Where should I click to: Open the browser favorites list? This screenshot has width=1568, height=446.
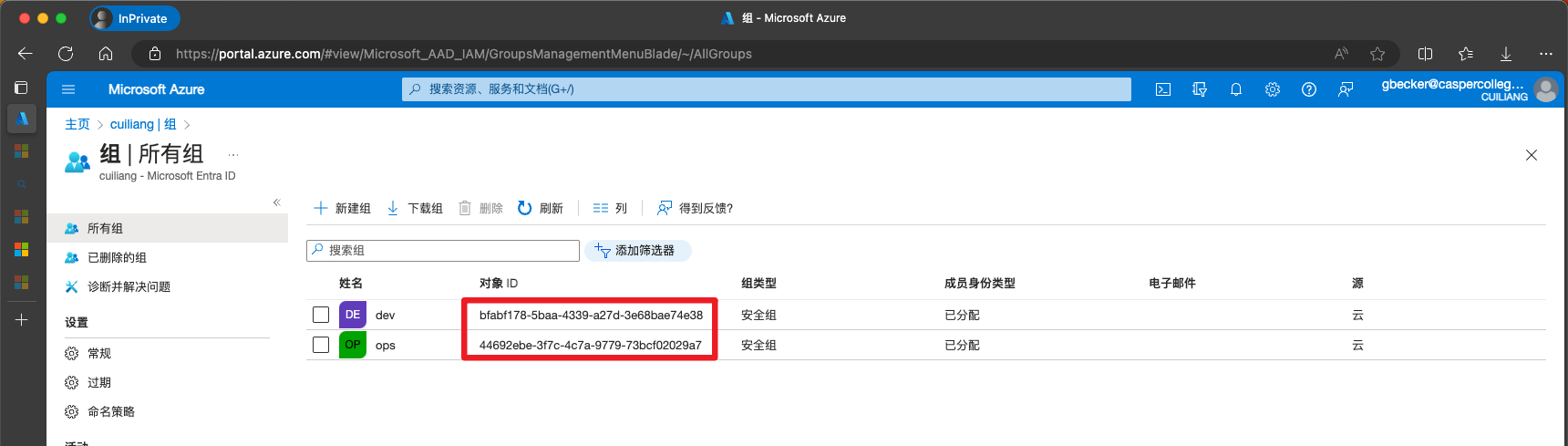1466,54
